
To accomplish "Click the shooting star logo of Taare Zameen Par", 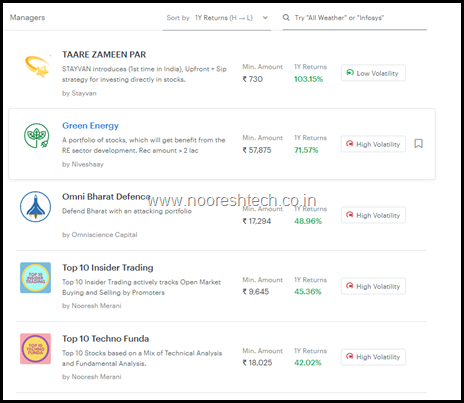I will (x=37, y=66).
